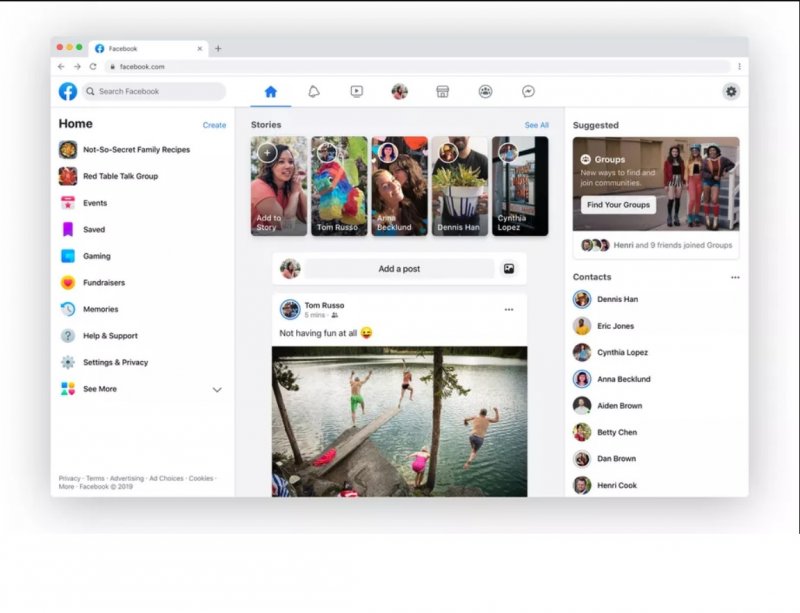Open the Notifications bell
The height and width of the screenshot is (613, 800).
[313, 91]
